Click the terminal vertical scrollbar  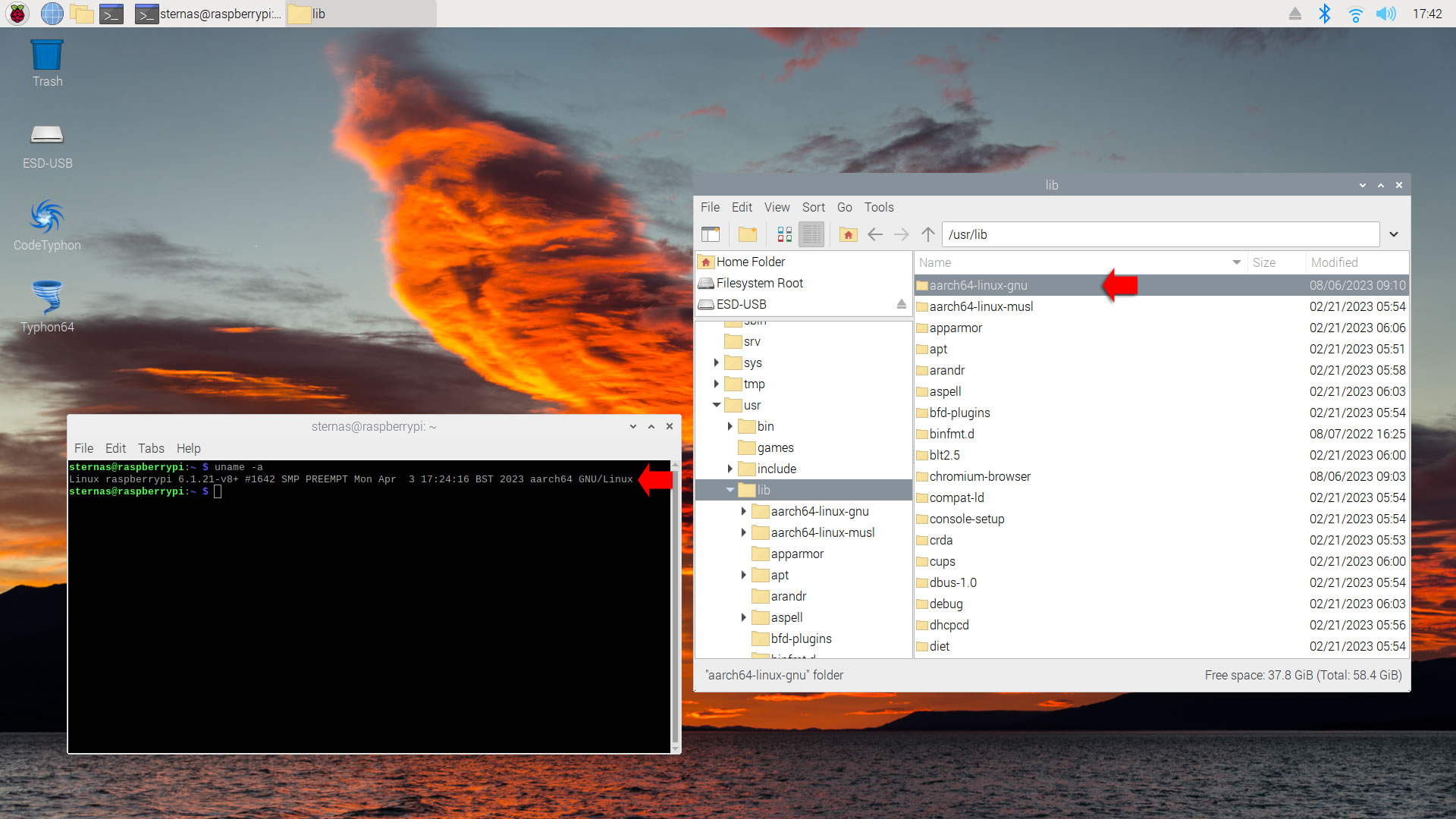[x=675, y=607]
